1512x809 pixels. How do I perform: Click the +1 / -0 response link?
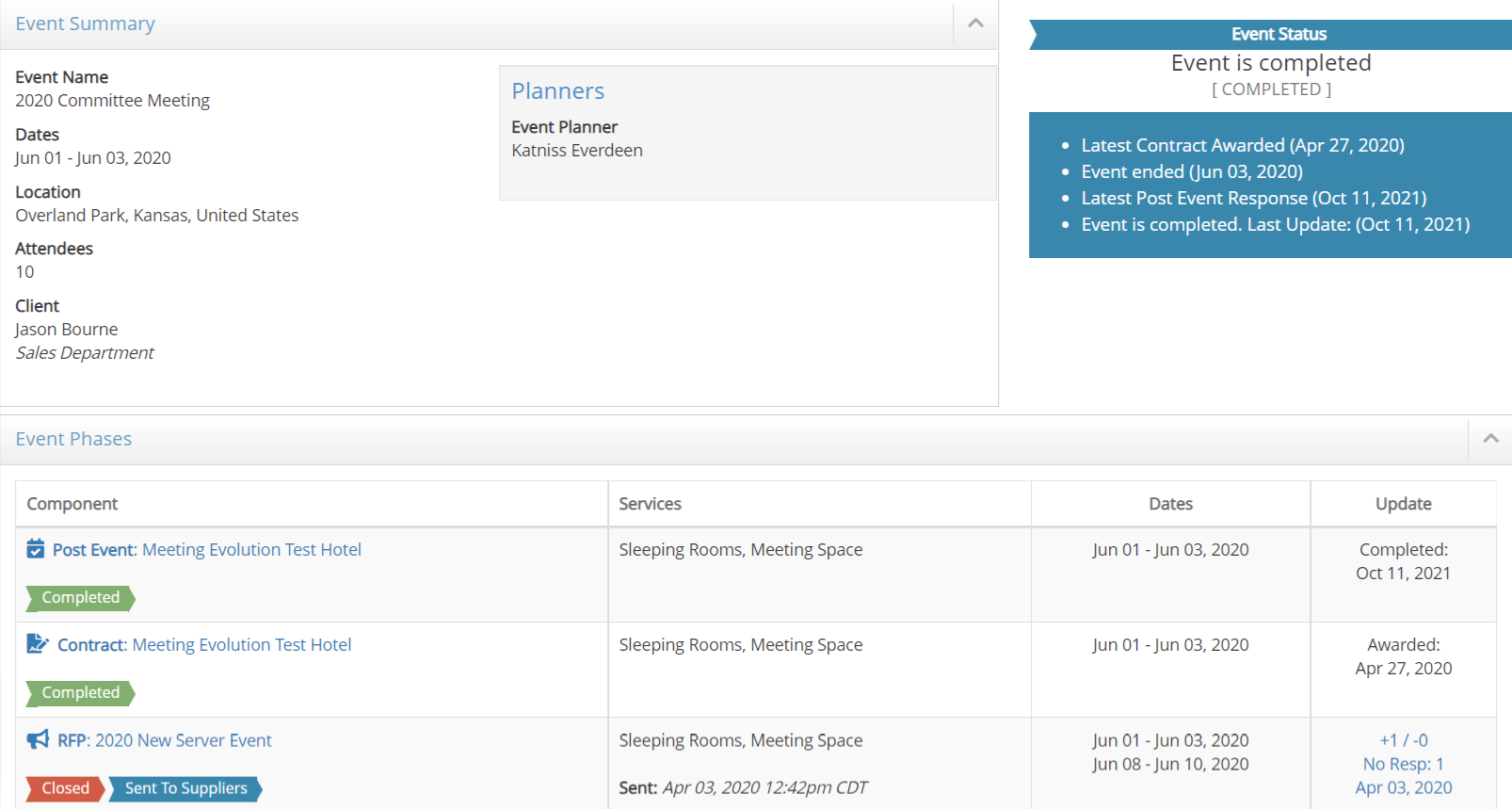(x=1403, y=741)
